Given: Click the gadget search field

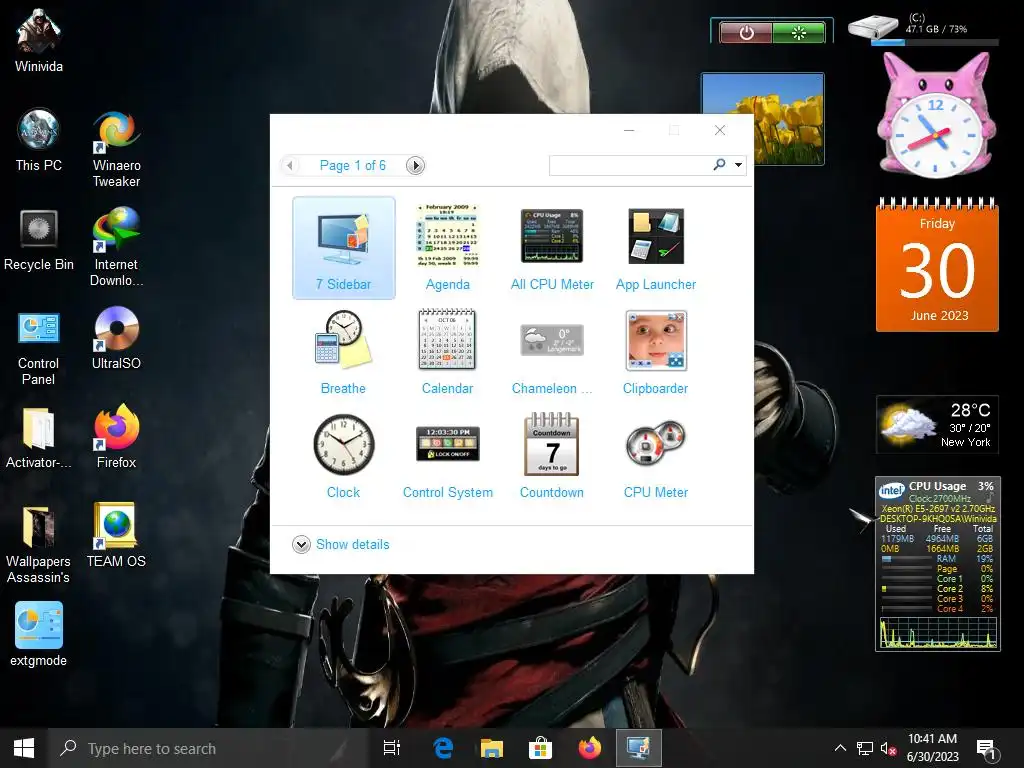Looking at the screenshot, I should 629,165.
